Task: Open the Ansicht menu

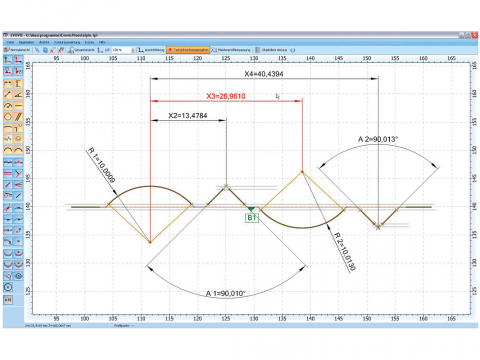Action: coord(44,42)
